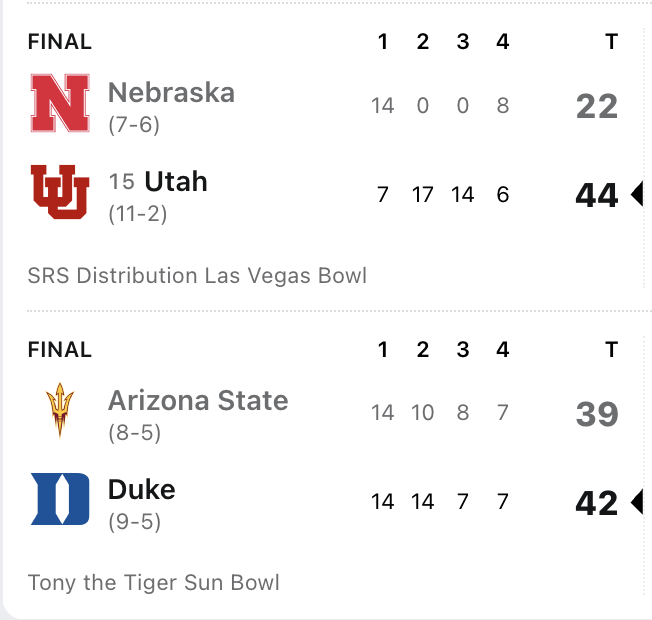Click the winner arrow beside Utah's 44
Screen dimensions: 652x620
point(636,195)
